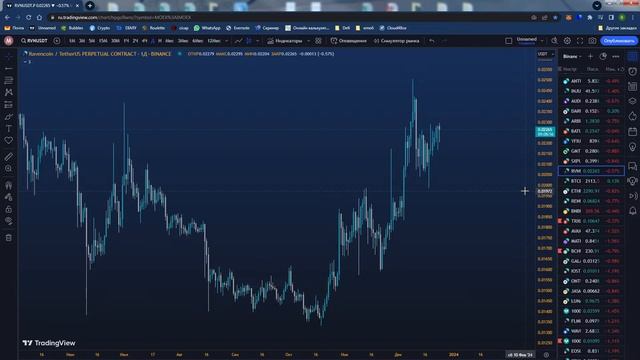Click the trash remove drawings icon
This screenshot has width=640, height=360.
point(9,238)
